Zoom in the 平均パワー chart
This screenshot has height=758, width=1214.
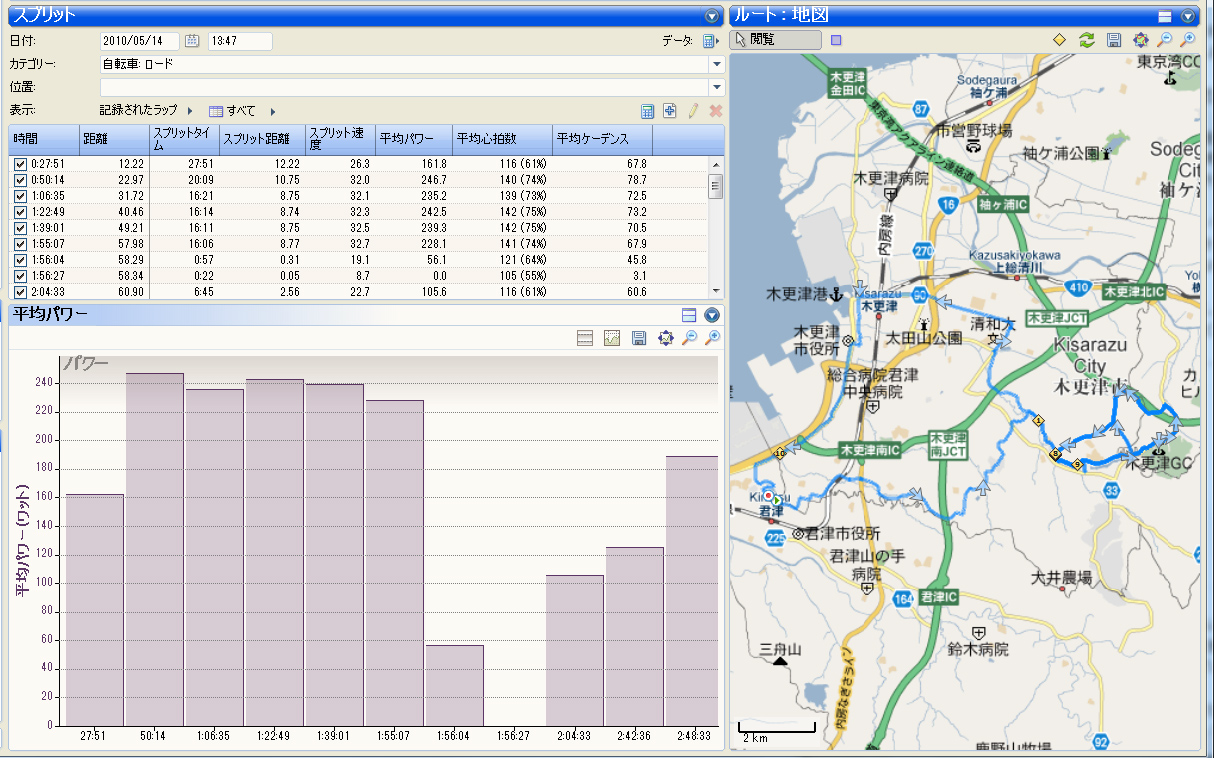pyautogui.click(x=713, y=339)
